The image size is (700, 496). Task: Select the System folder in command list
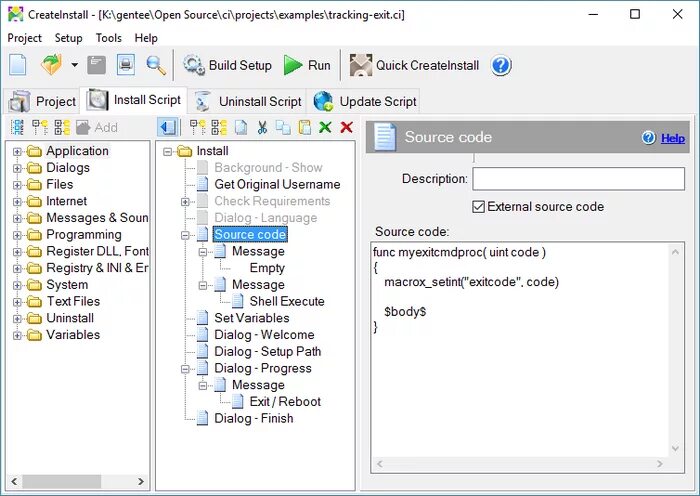(x=67, y=285)
